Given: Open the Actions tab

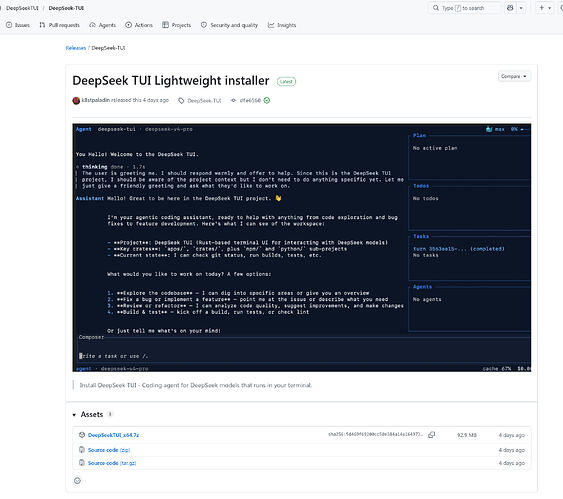Looking at the screenshot, I should [139, 25].
